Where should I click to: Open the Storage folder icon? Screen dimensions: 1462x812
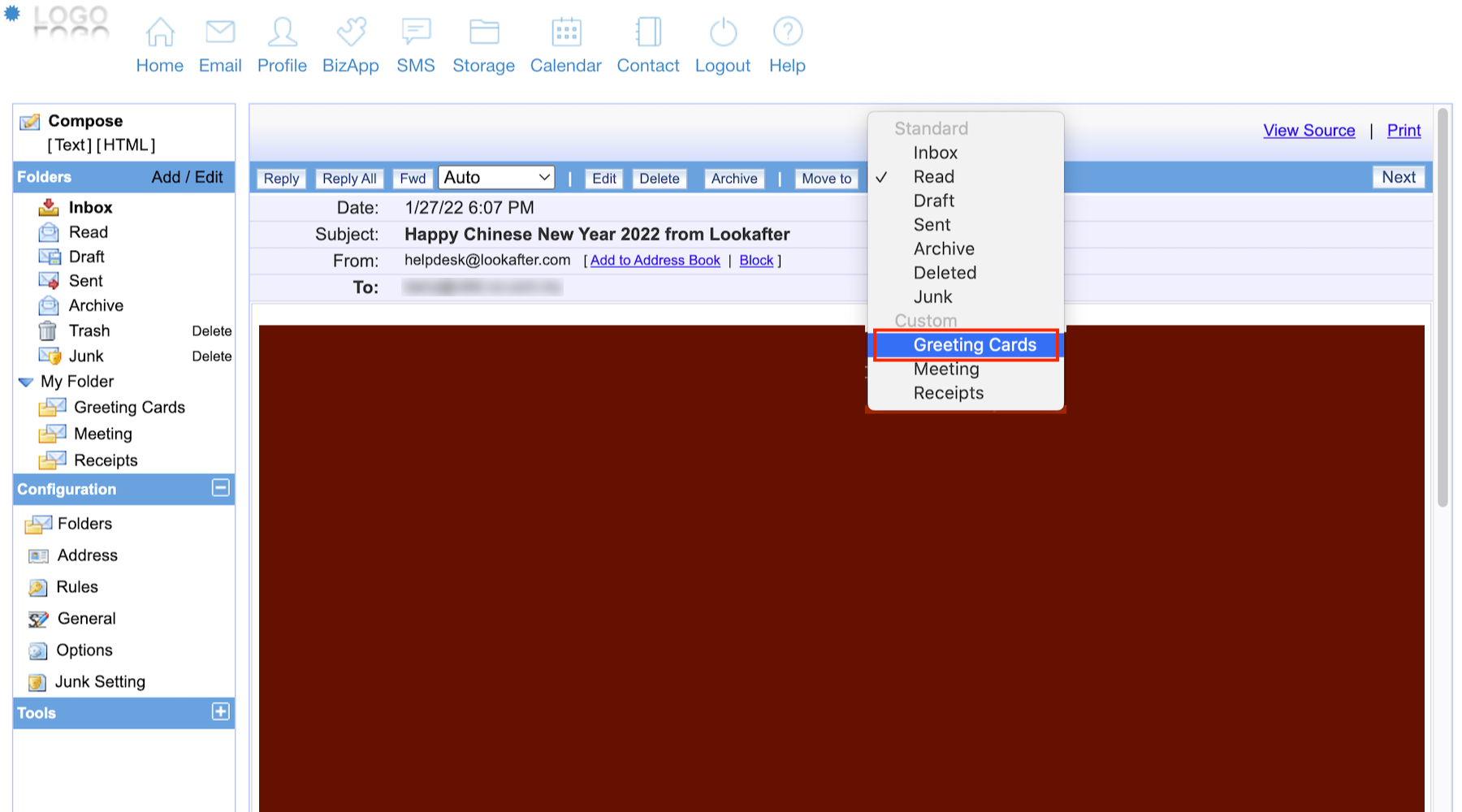click(484, 32)
